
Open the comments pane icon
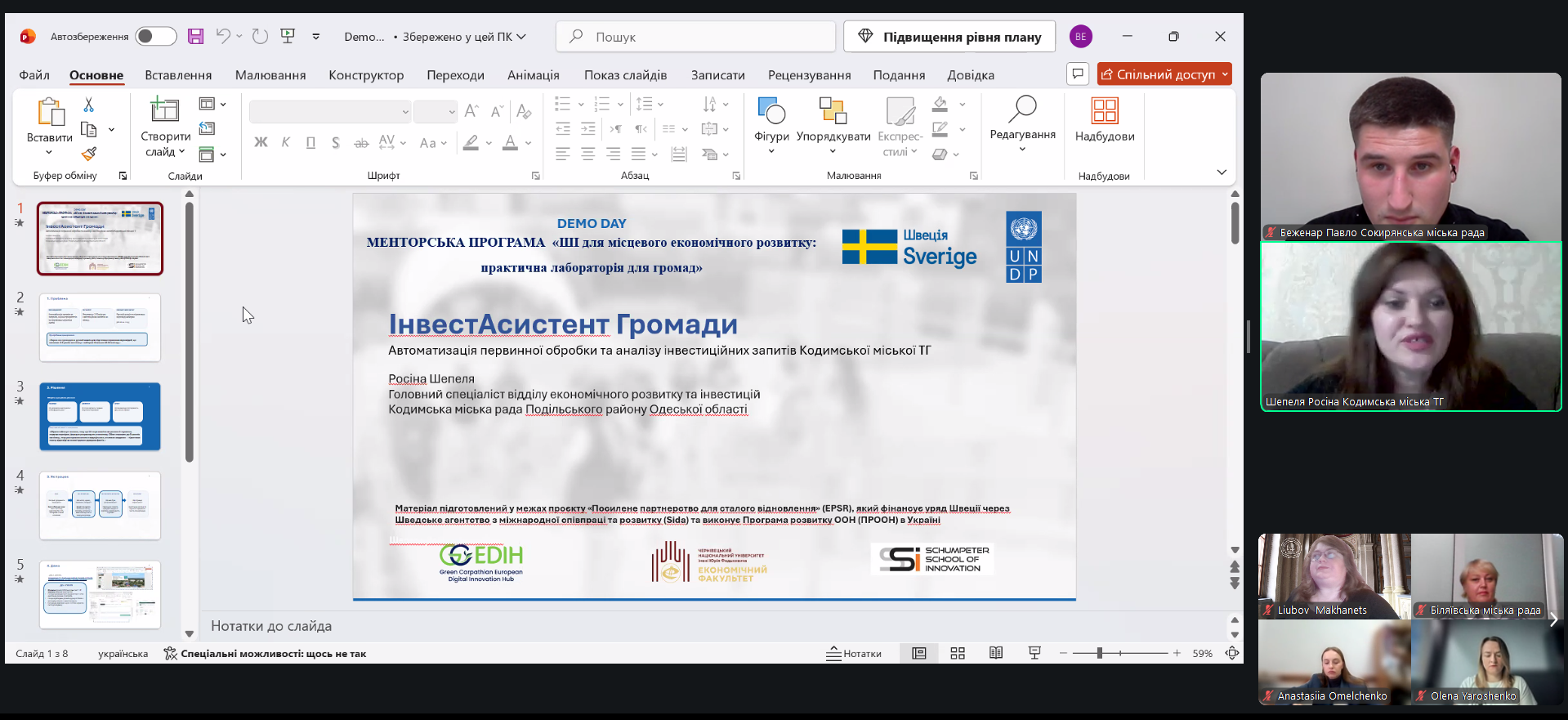(1079, 74)
